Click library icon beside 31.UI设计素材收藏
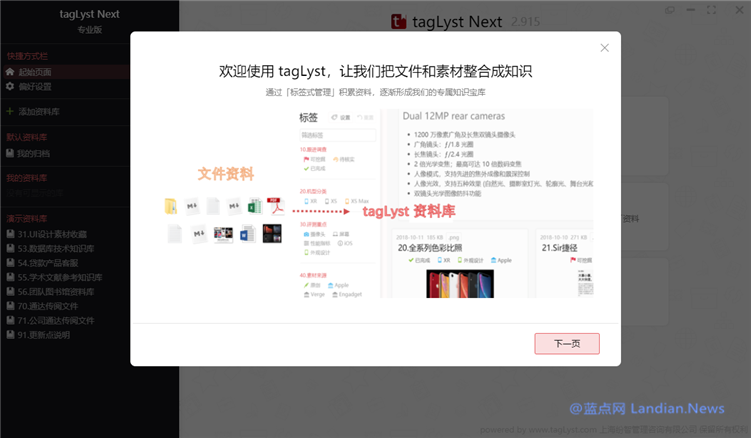The image size is (751, 438). (10, 234)
